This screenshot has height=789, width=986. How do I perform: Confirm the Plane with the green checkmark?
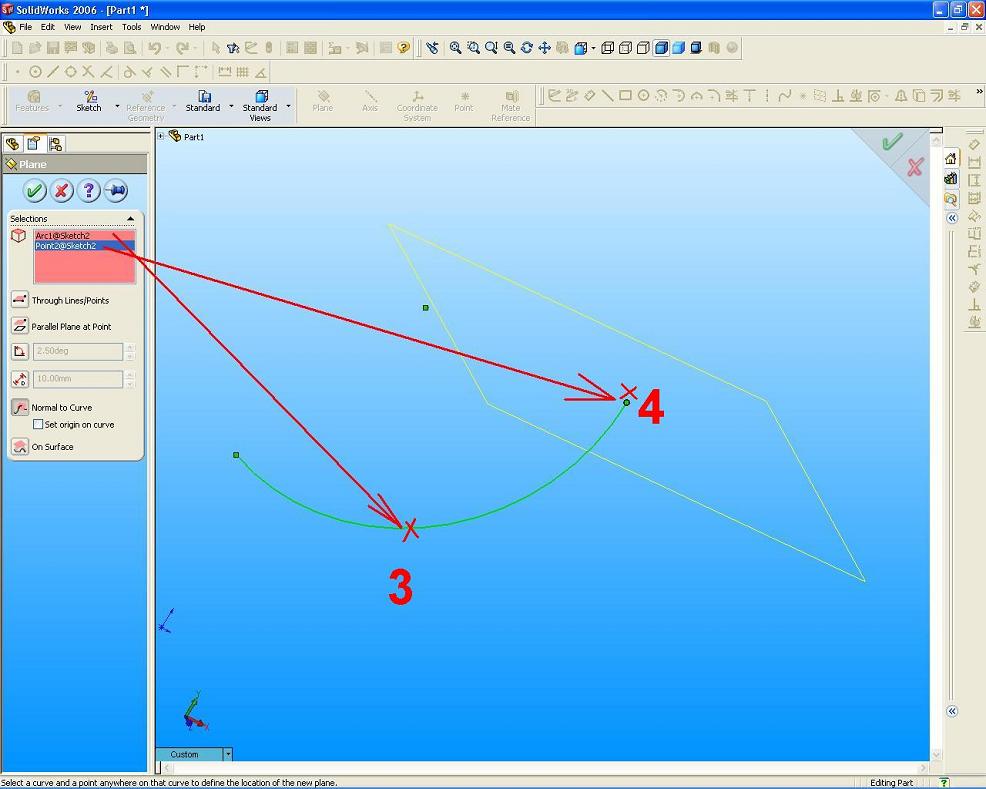tap(35, 191)
